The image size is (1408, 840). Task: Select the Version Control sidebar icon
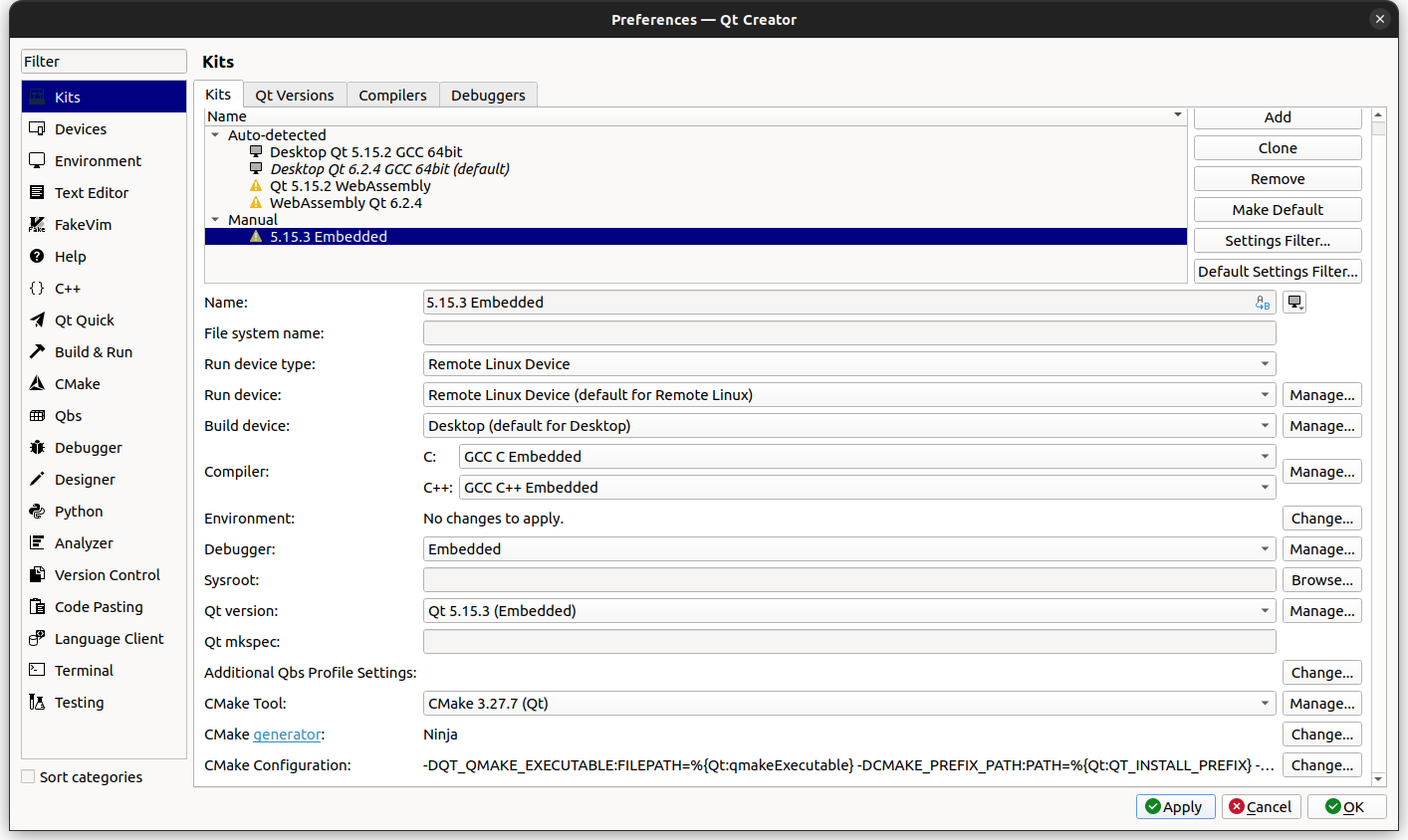click(37, 575)
